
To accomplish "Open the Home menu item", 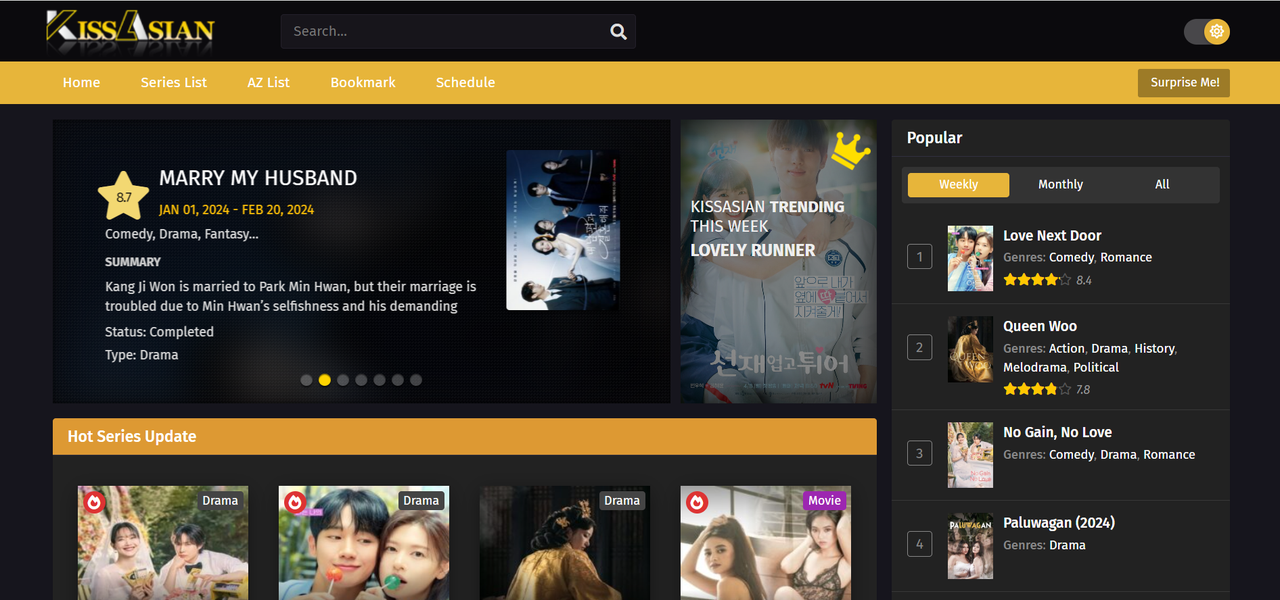I will 81,82.
